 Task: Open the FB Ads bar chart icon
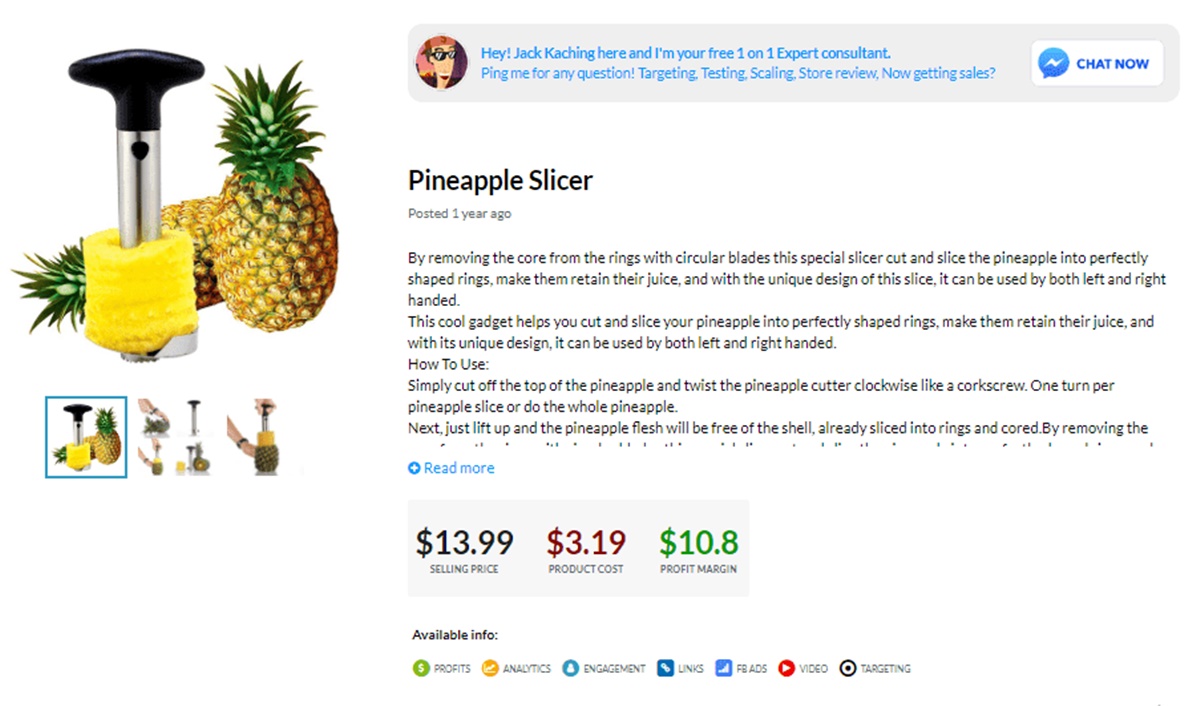pos(724,668)
